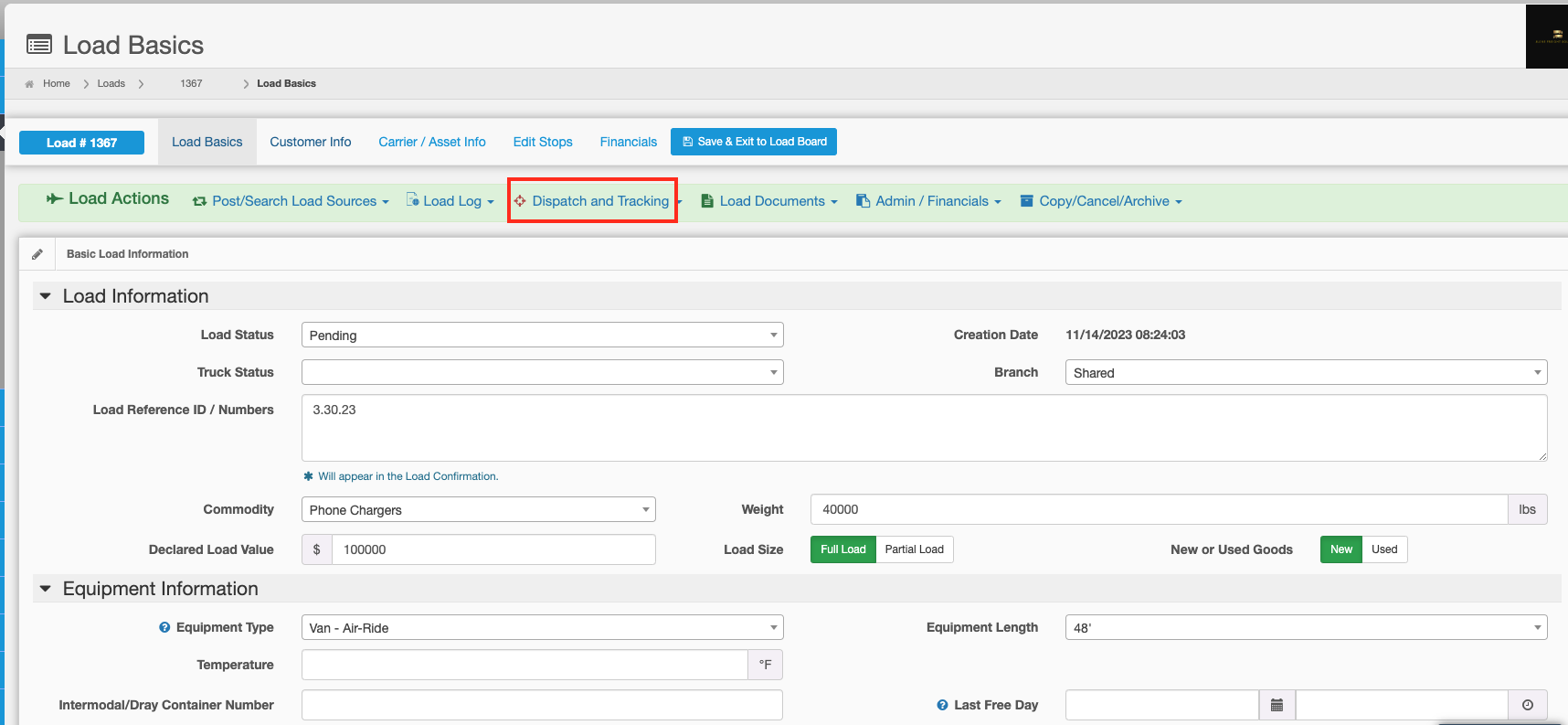Open the Commodity dropdown
Image resolution: width=1568 pixels, height=725 pixels.
pyautogui.click(x=478, y=510)
